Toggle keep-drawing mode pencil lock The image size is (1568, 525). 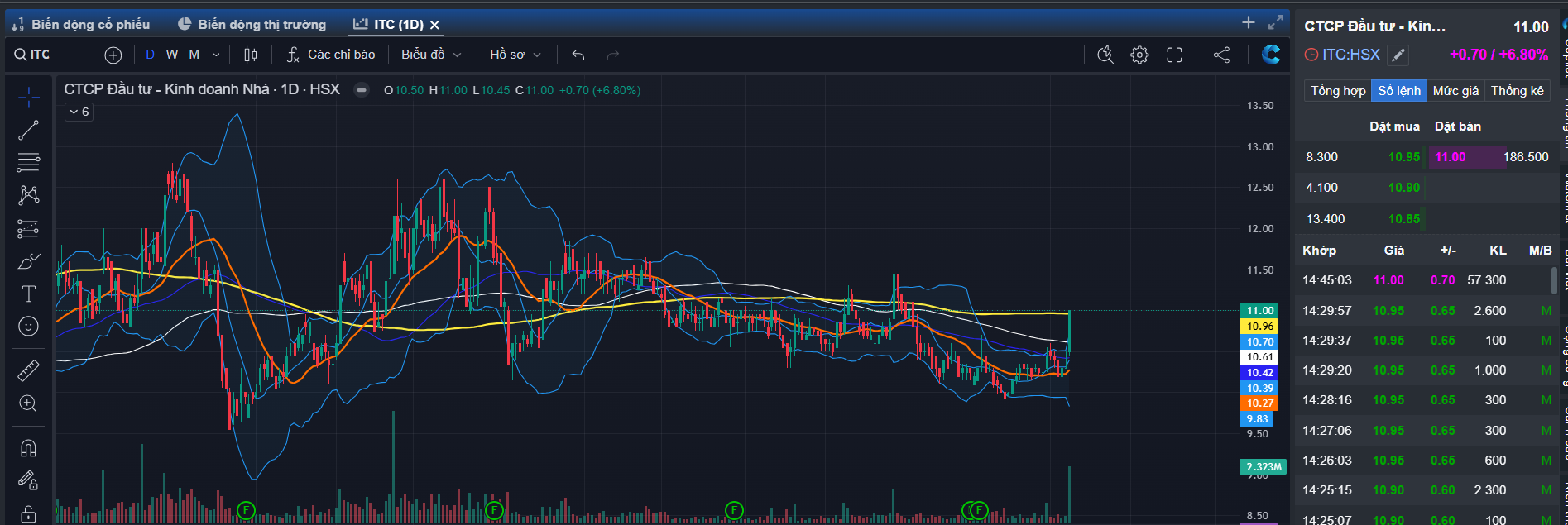[28, 480]
